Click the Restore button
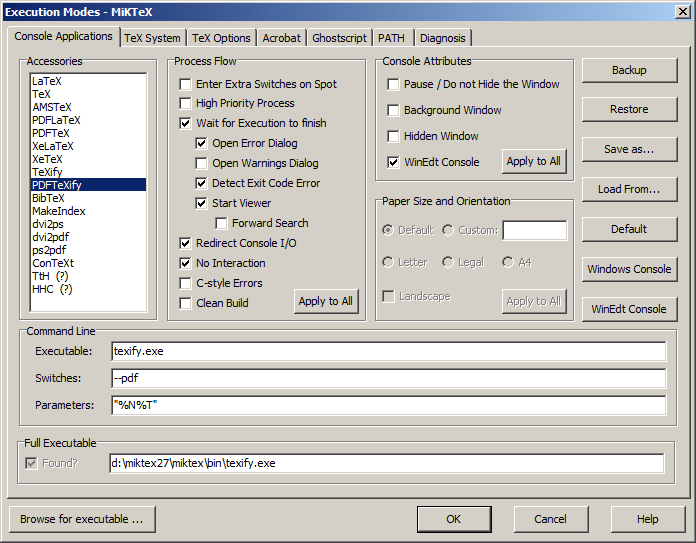 pyautogui.click(x=629, y=109)
